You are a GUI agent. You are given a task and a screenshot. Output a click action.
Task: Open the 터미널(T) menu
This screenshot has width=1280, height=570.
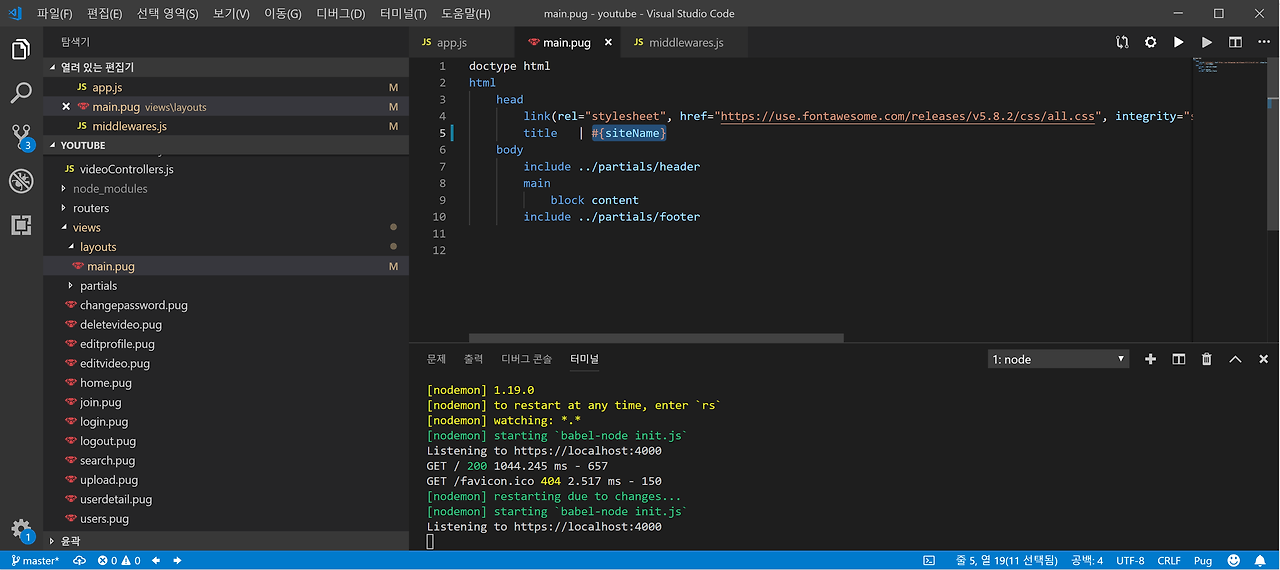coord(403,14)
